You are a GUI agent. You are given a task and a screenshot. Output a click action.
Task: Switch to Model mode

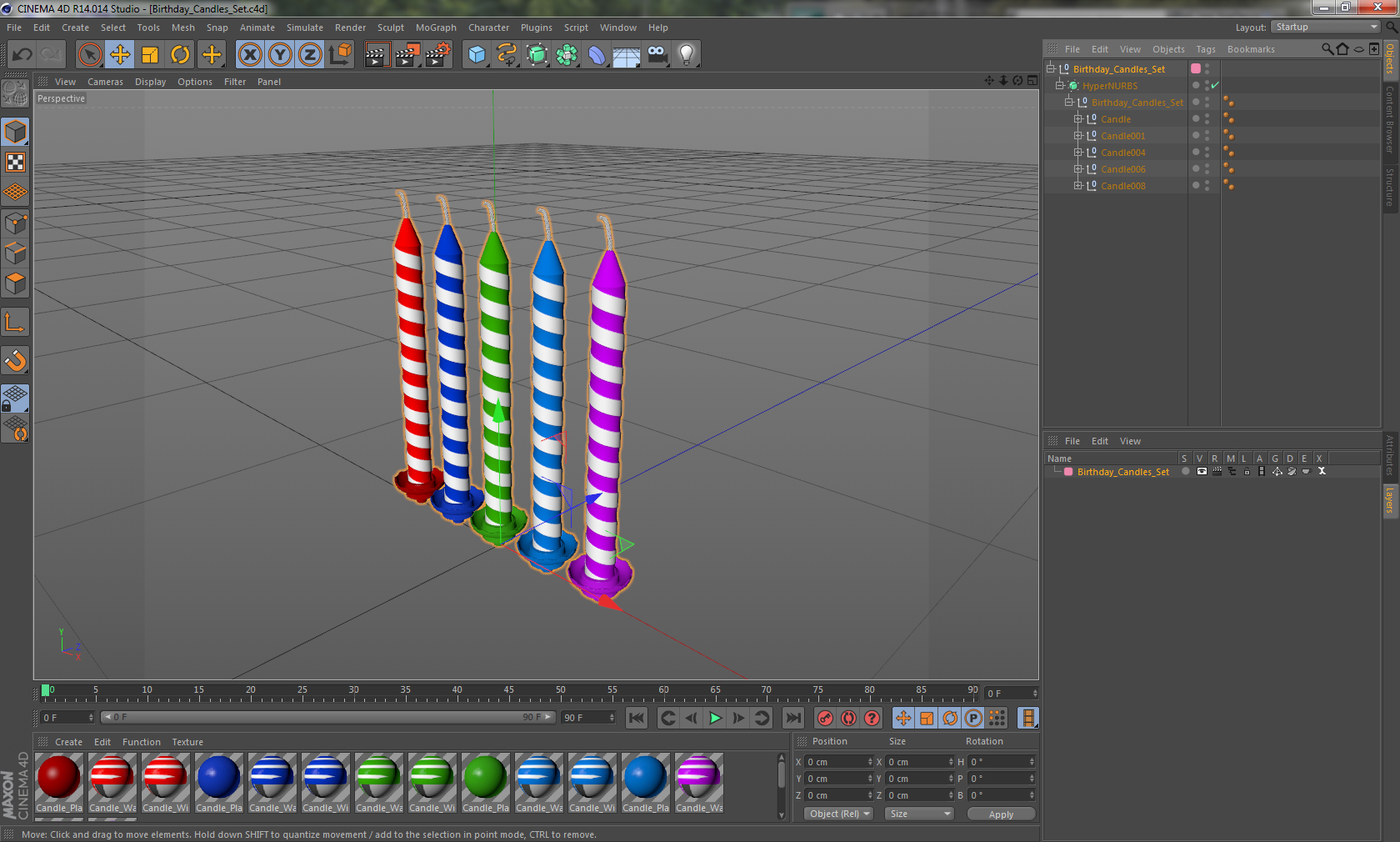point(15,132)
